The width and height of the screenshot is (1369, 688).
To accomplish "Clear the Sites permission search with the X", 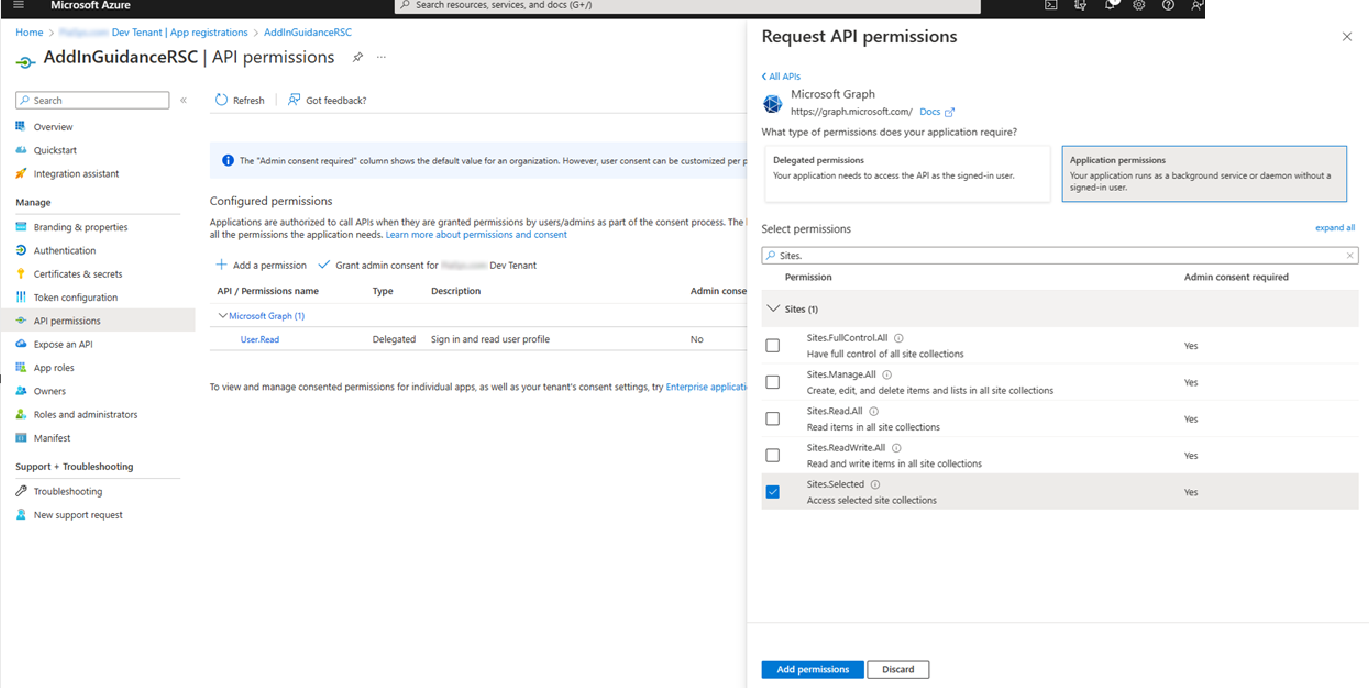I will (1350, 255).
